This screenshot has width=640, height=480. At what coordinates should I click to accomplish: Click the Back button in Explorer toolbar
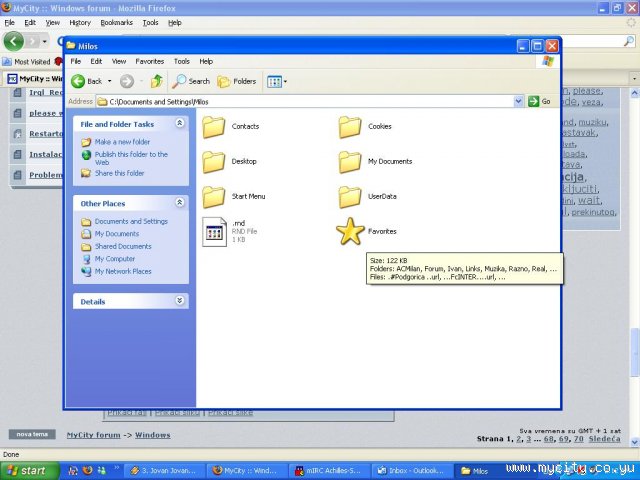(87, 81)
